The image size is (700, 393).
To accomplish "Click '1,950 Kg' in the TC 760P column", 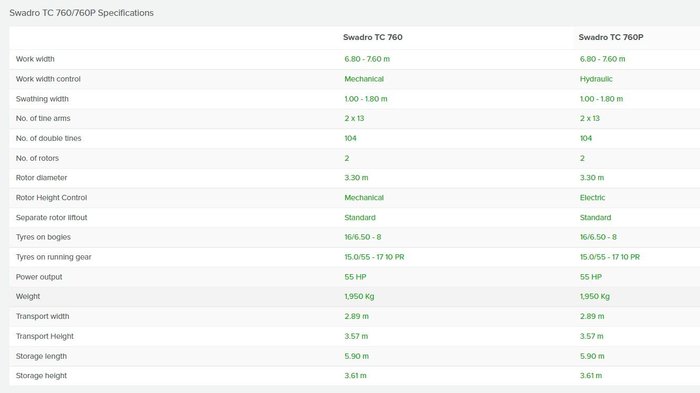I will (x=595, y=297).
